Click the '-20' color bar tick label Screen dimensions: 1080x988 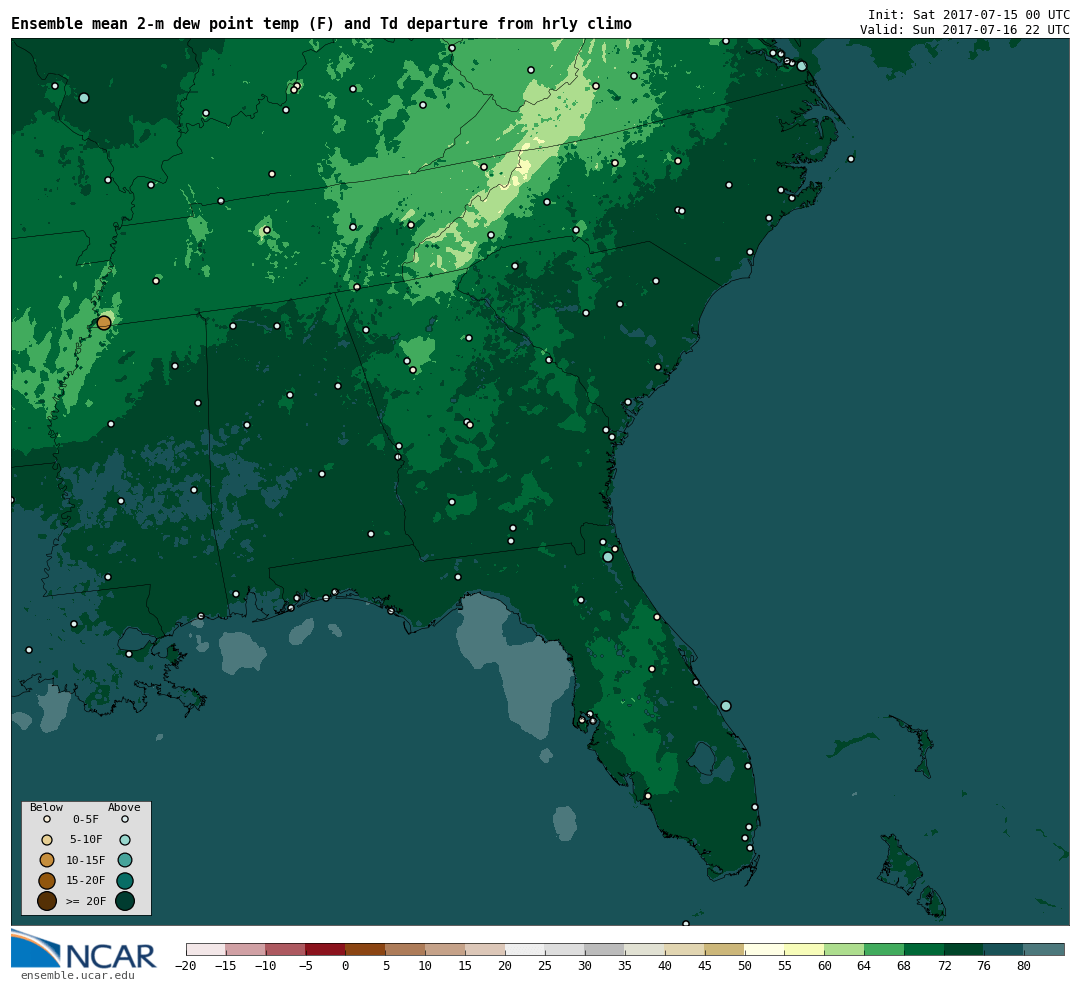[x=185, y=966]
